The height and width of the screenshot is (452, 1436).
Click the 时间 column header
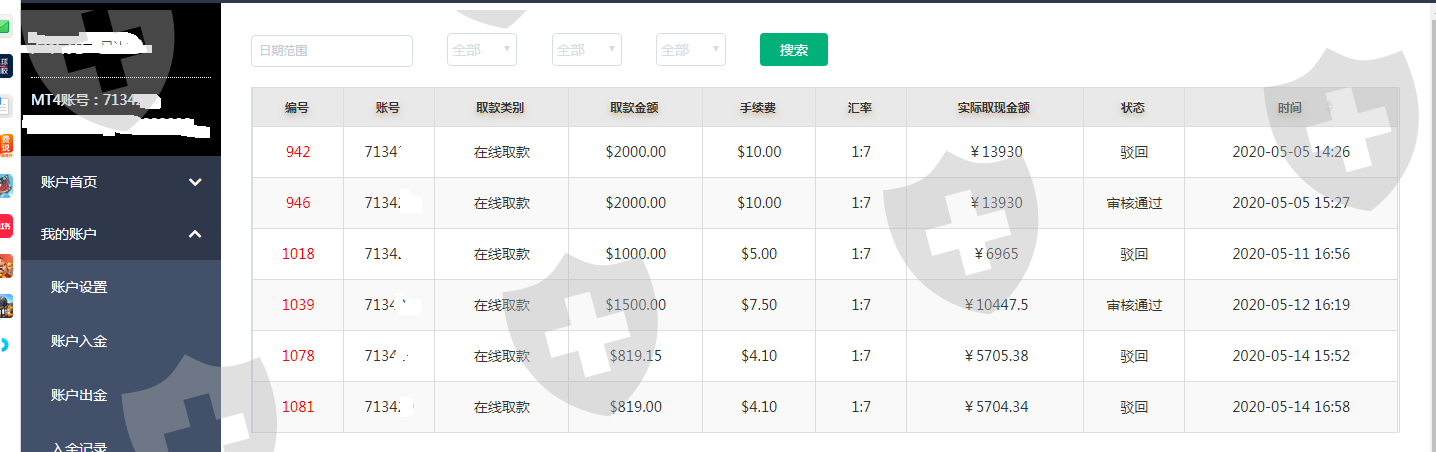[x=1290, y=107]
